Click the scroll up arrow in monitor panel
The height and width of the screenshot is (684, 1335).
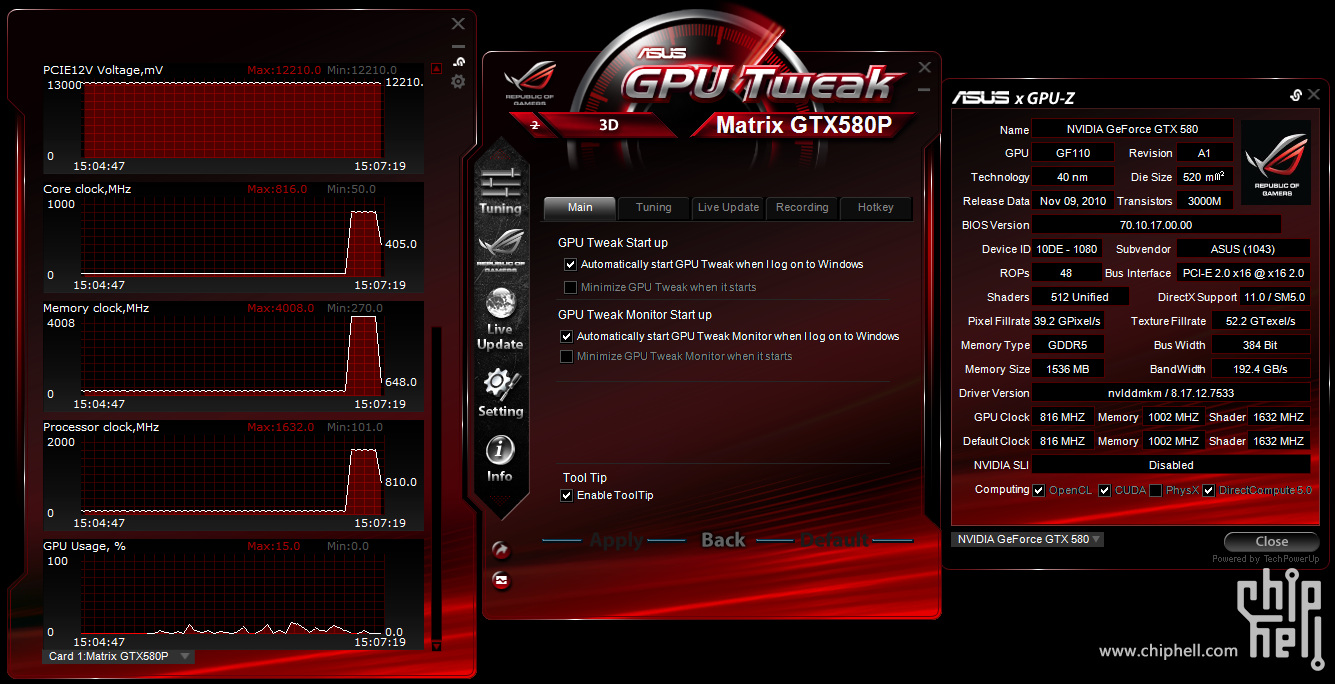(436, 69)
